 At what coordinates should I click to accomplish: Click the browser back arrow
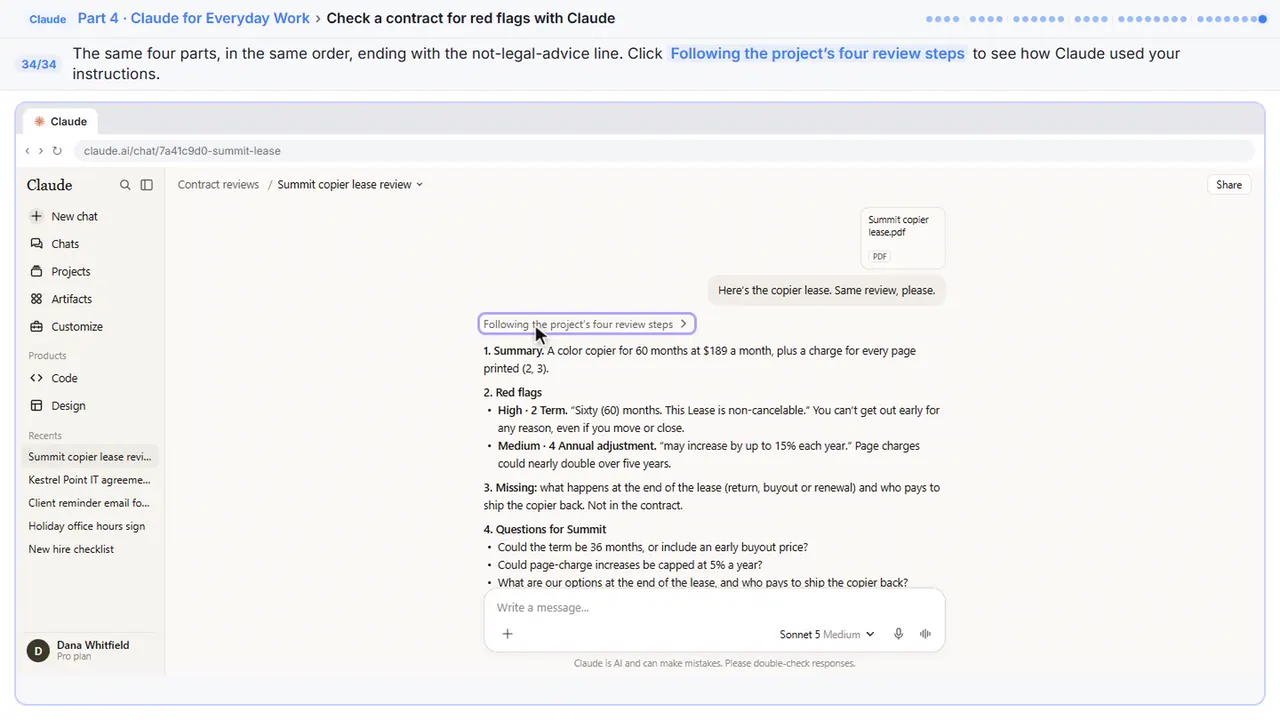click(x=27, y=151)
